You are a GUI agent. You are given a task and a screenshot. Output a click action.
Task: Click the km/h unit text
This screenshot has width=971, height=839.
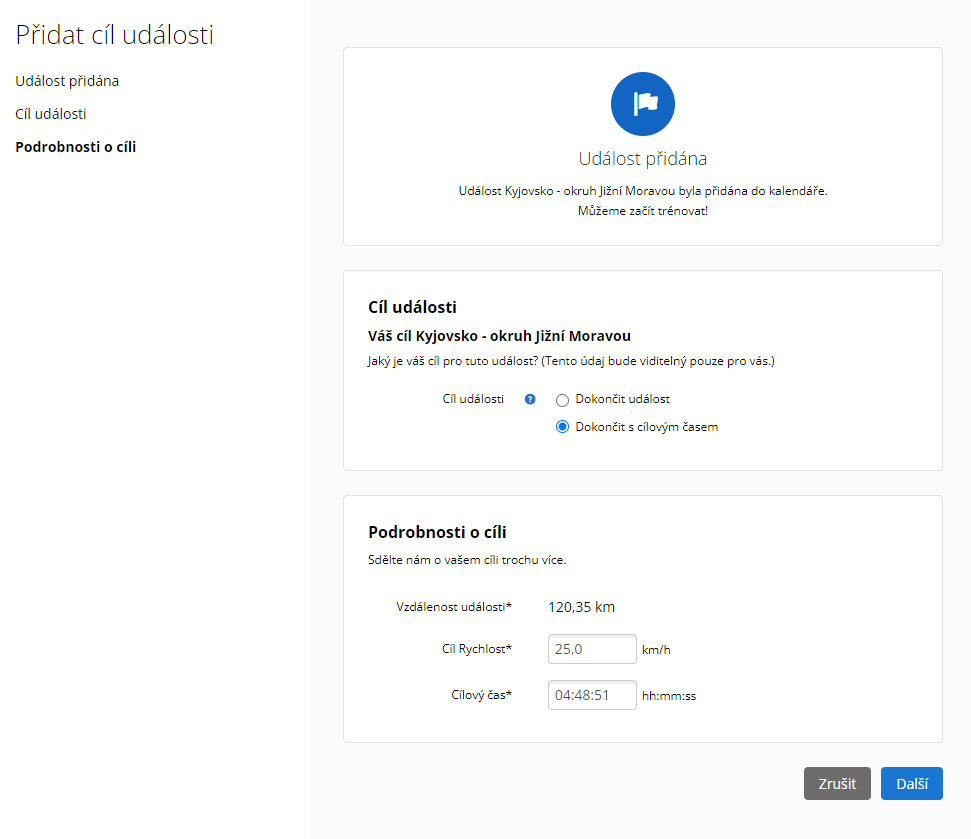[656, 650]
